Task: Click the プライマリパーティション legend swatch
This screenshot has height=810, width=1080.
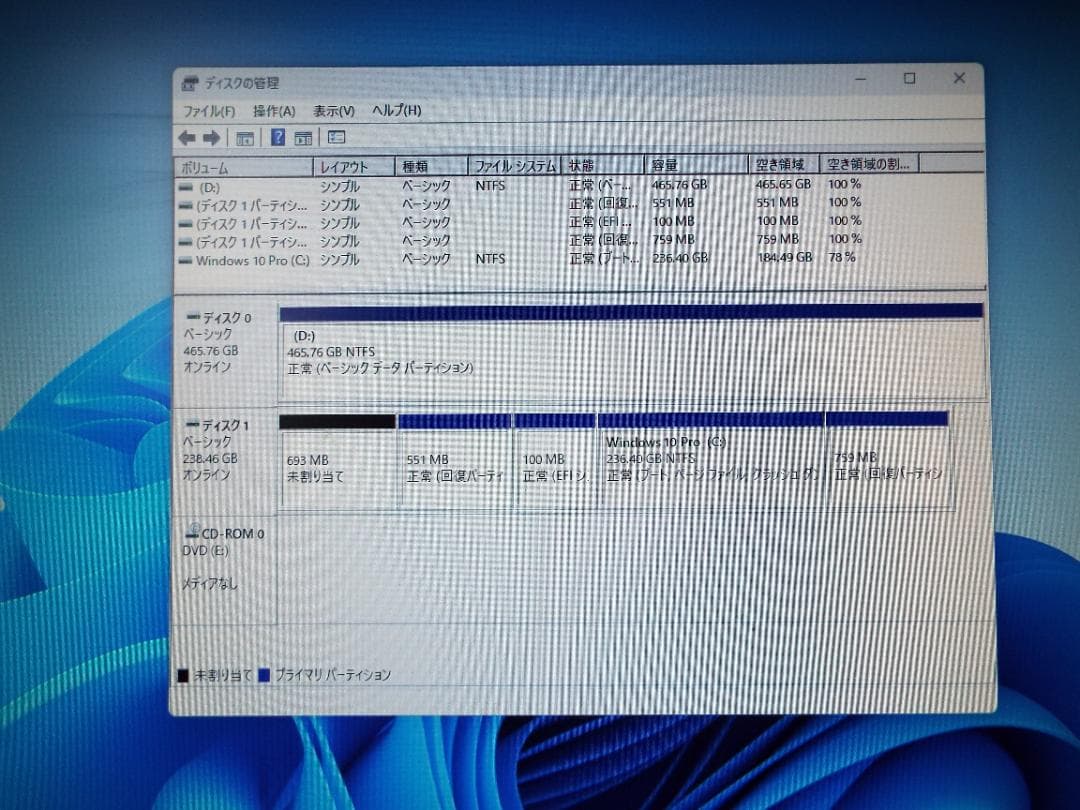Action: [264, 675]
